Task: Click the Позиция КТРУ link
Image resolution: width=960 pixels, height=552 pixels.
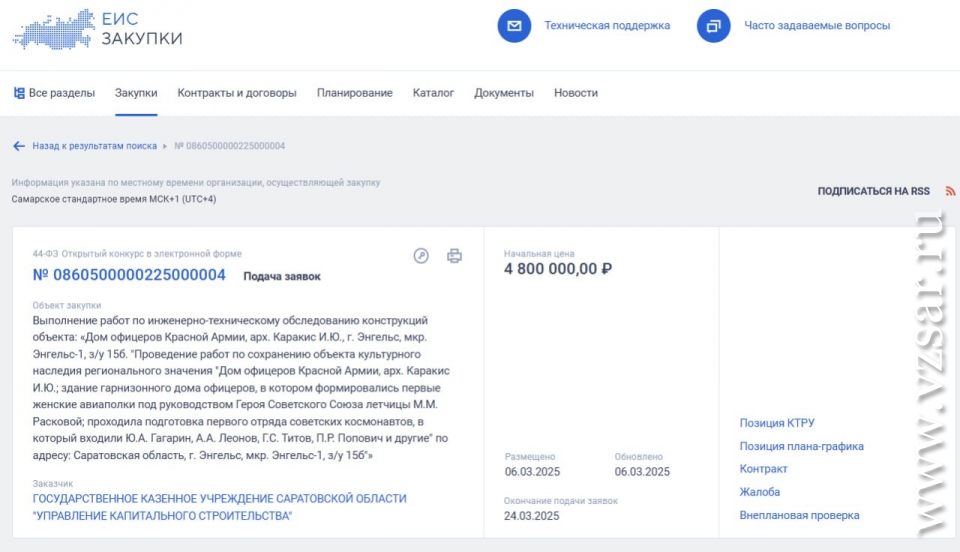Action: coord(776,423)
